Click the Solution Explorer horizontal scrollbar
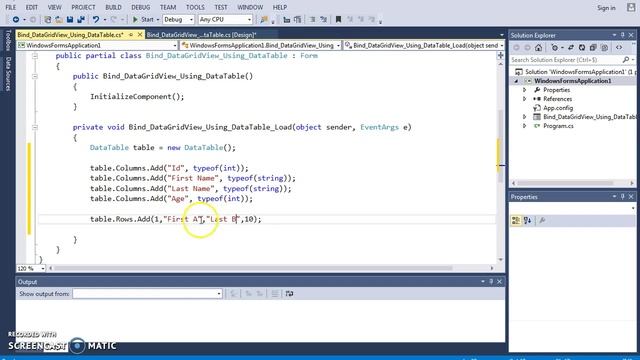Image resolution: width=640 pixels, height=360 pixels. tap(565, 183)
